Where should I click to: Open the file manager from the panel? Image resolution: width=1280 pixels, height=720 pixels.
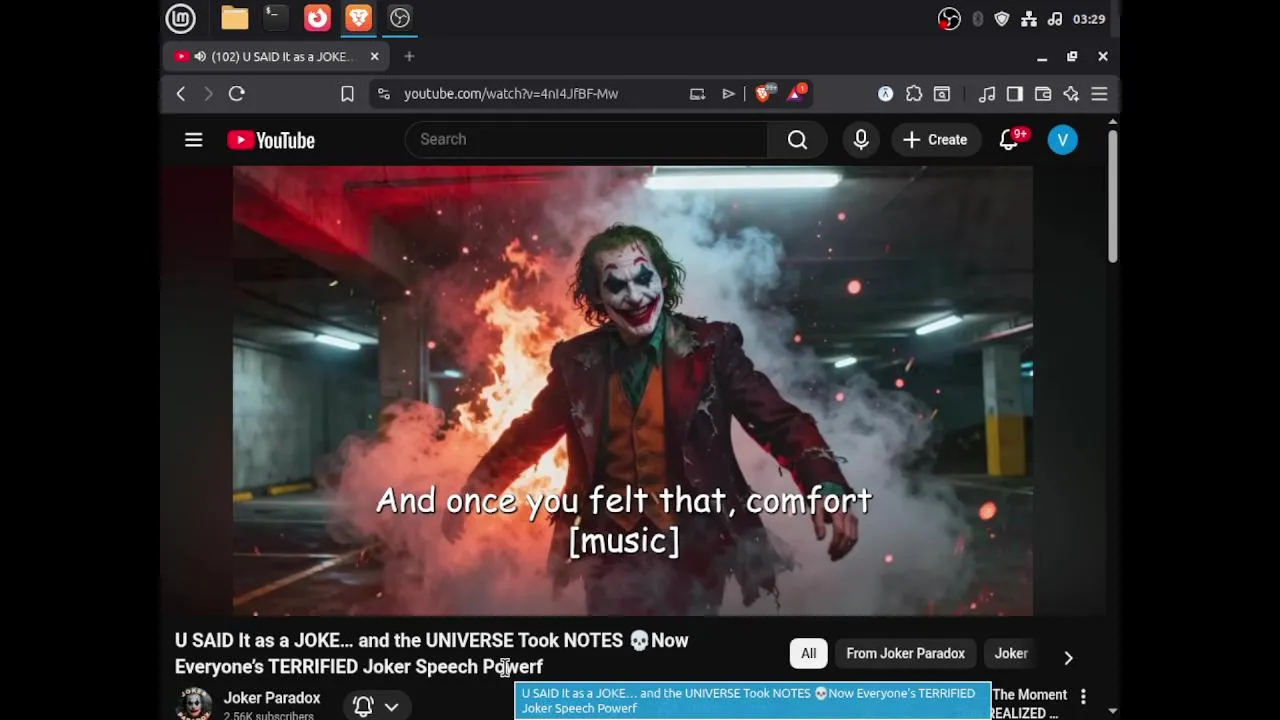tap(234, 18)
